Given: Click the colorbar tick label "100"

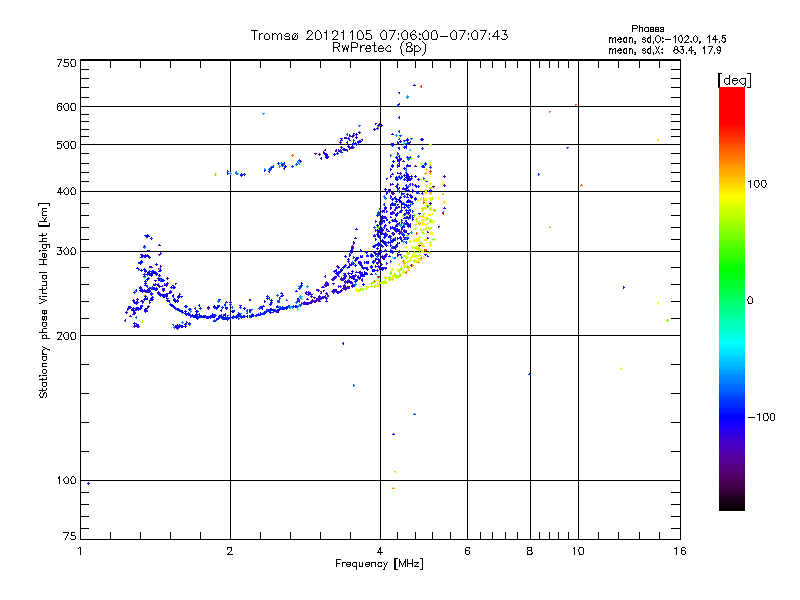Looking at the screenshot, I should [x=757, y=184].
